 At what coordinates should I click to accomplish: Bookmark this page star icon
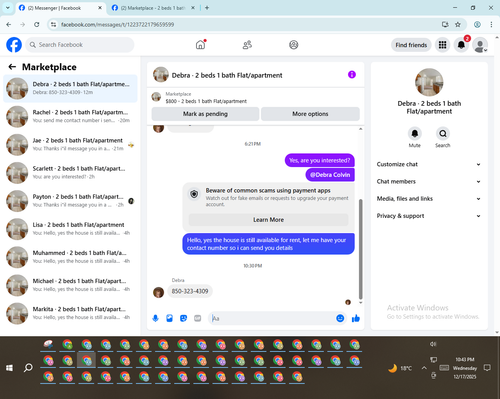[x=458, y=24]
